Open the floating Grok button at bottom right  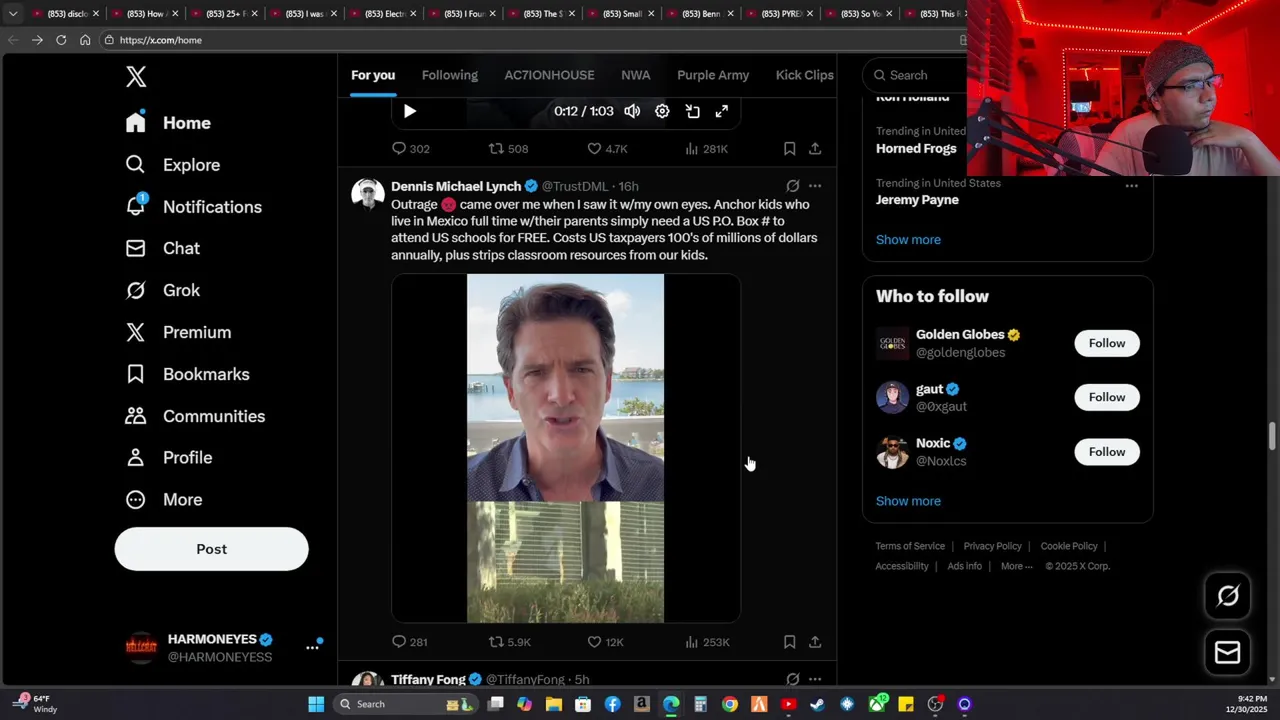click(1228, 596)
